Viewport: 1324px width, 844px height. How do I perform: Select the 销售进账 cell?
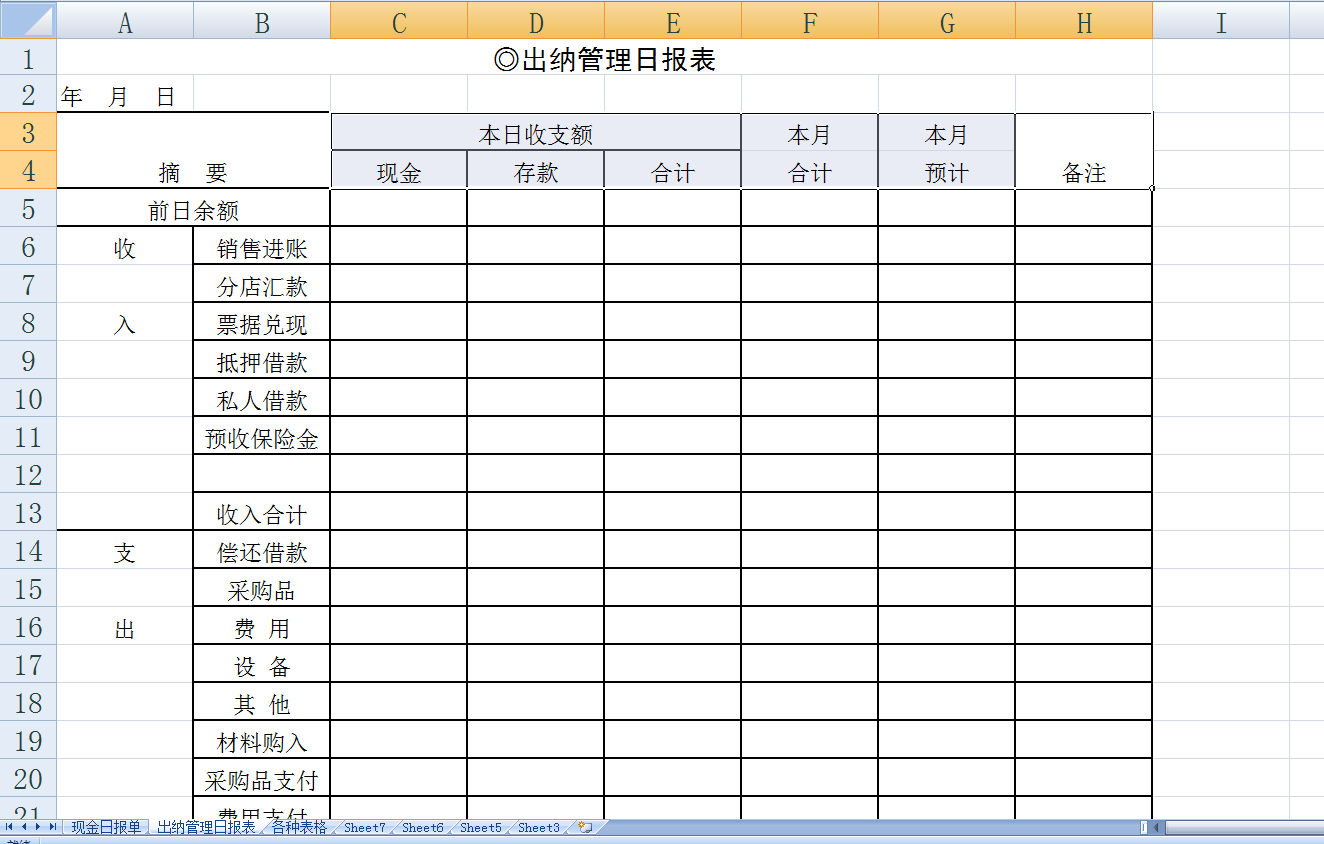click(262, 247)
